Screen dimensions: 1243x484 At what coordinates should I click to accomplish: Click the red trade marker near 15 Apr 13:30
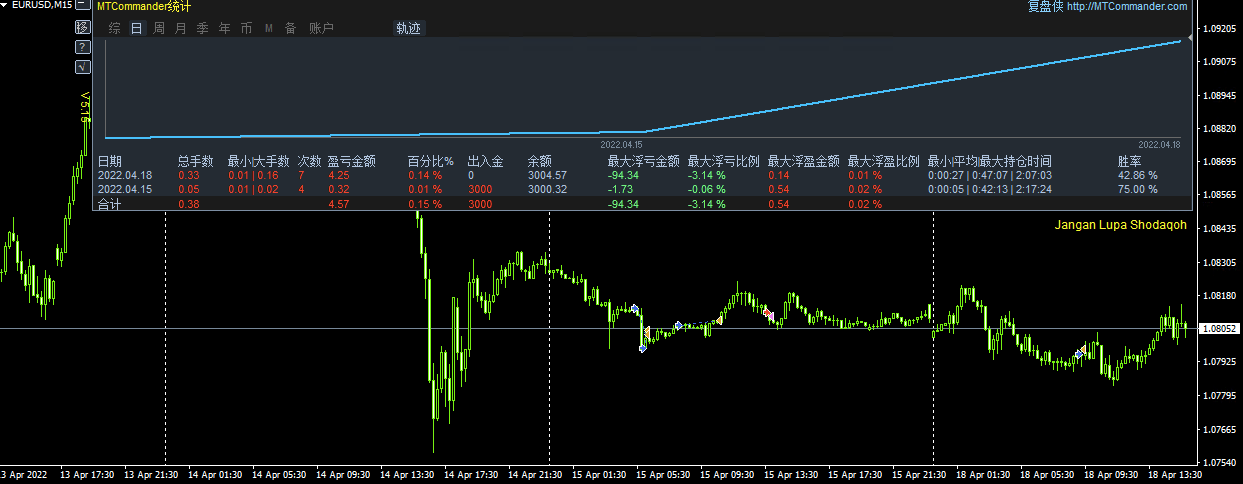click(768, 315)
